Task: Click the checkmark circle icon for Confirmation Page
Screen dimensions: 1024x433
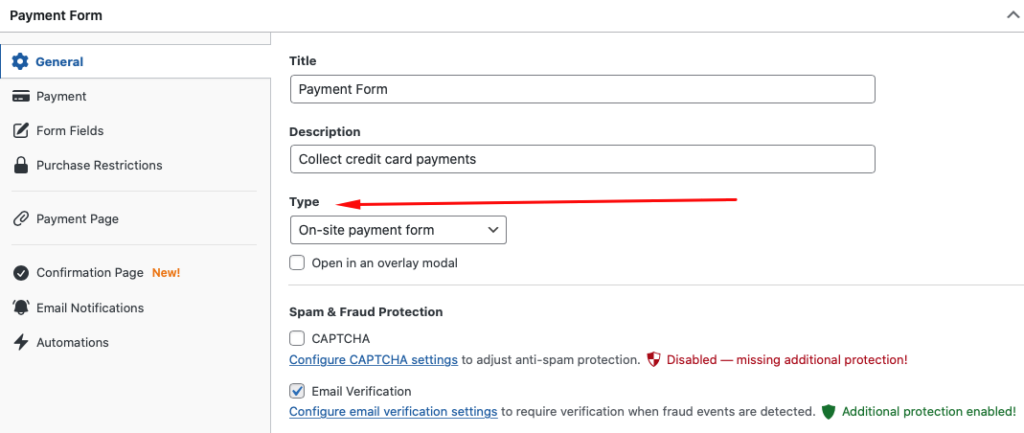Action: point(20,273)
